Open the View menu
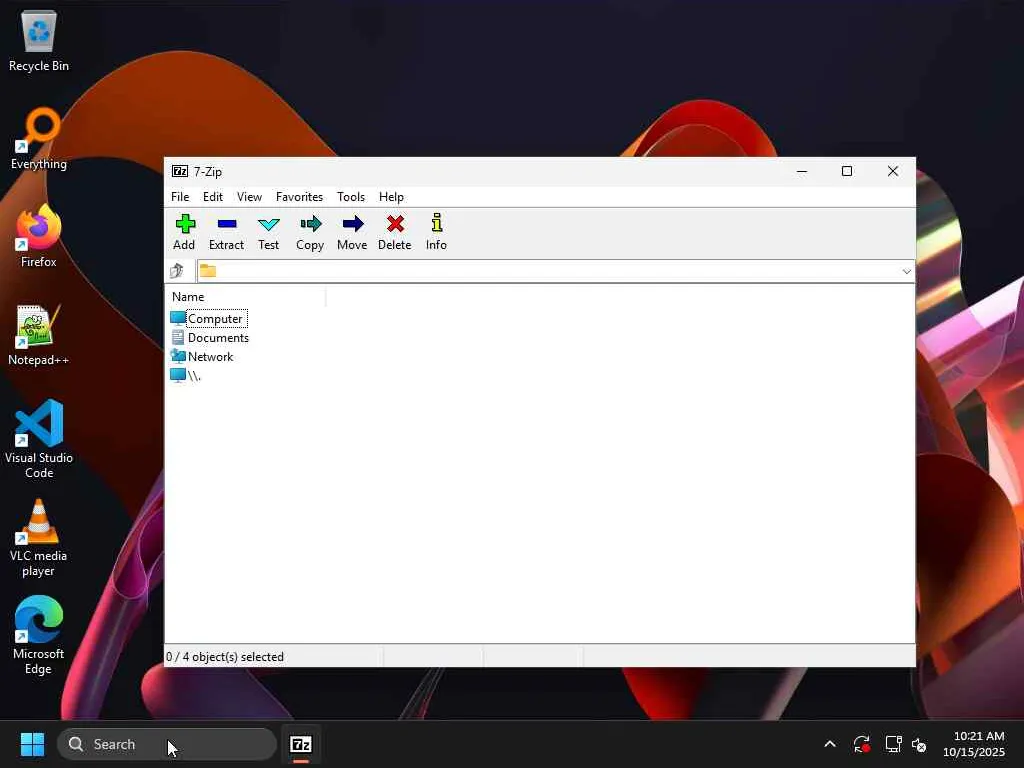This screenshot has height=768, width=1024. point(249,197)
